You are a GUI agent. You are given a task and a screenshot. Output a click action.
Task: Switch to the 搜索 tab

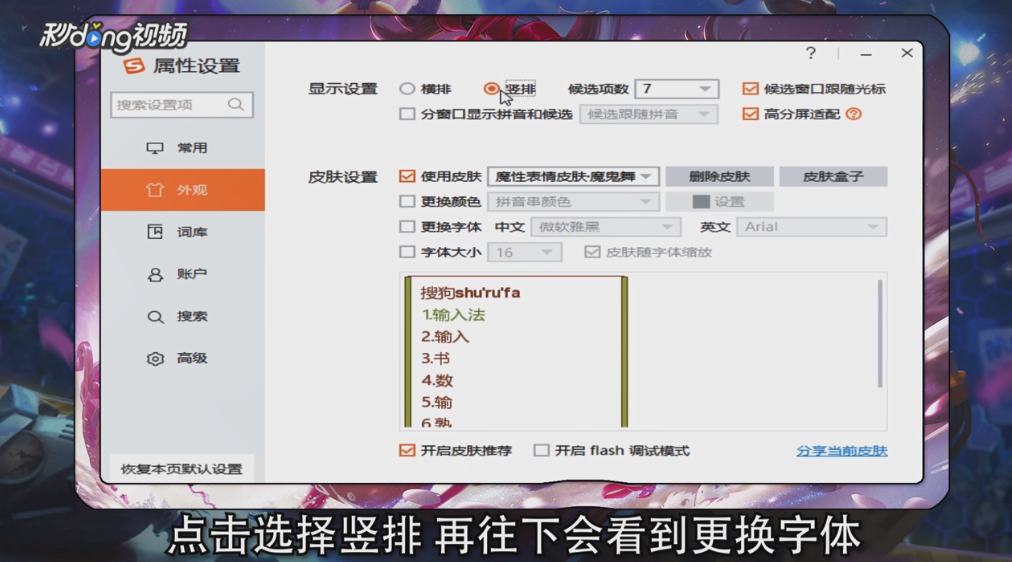[183, 316]
